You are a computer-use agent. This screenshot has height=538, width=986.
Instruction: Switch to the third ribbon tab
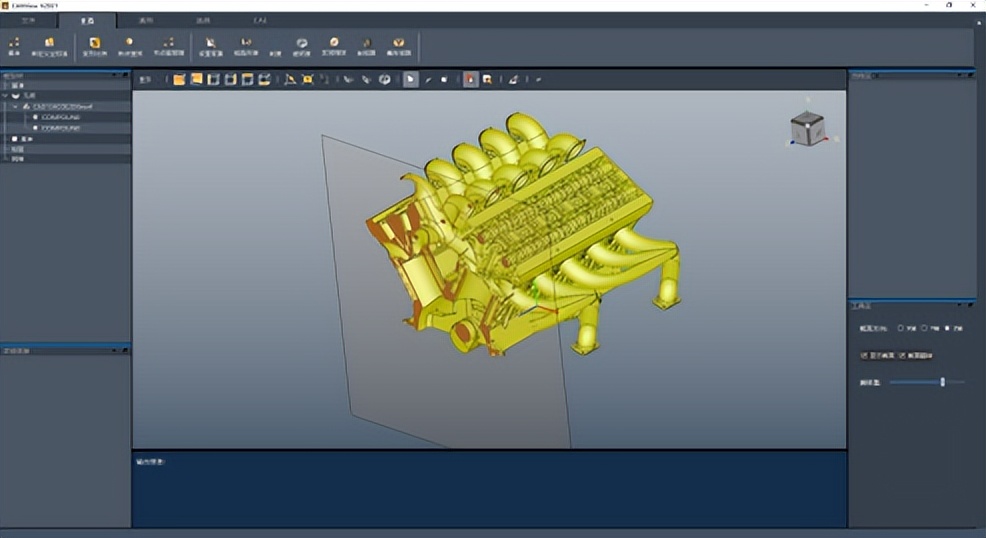145,20
